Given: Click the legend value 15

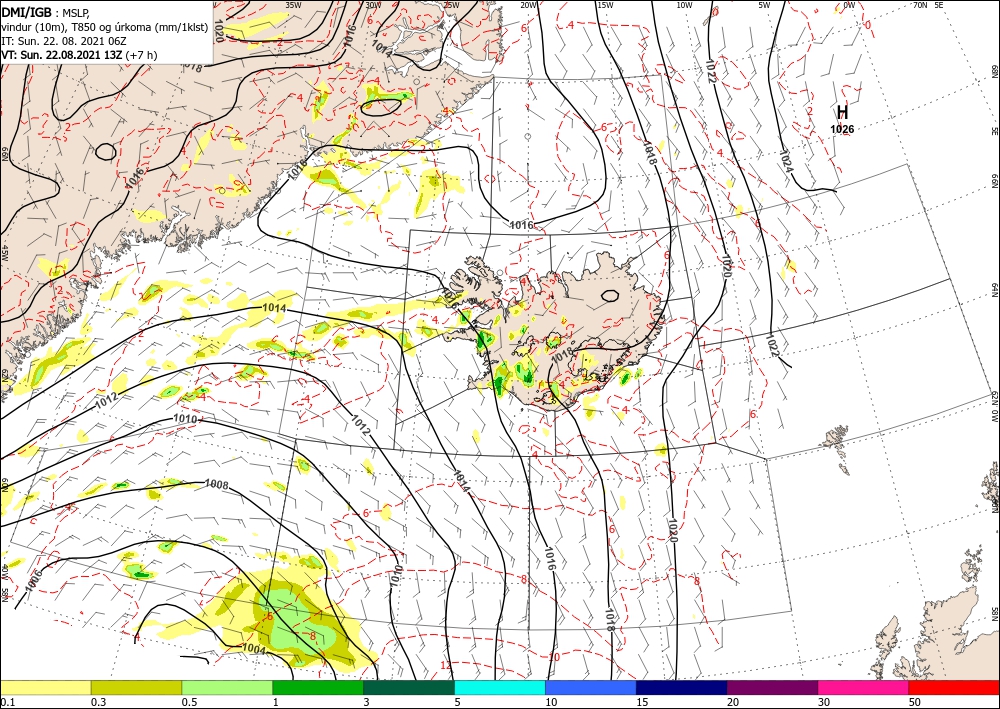Looking at the screenshot, I should click(642, 703).
